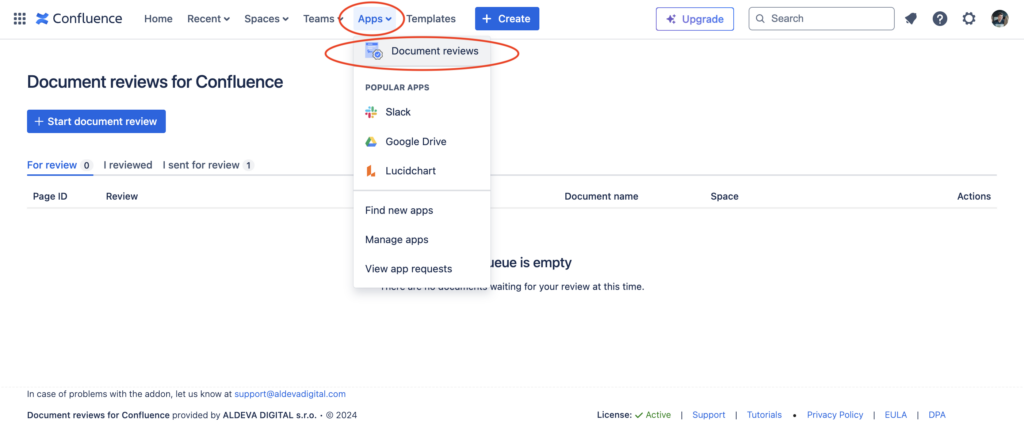Click the Search input field
Viewport: 1024px width, 435px height.
tap(822, 19)
